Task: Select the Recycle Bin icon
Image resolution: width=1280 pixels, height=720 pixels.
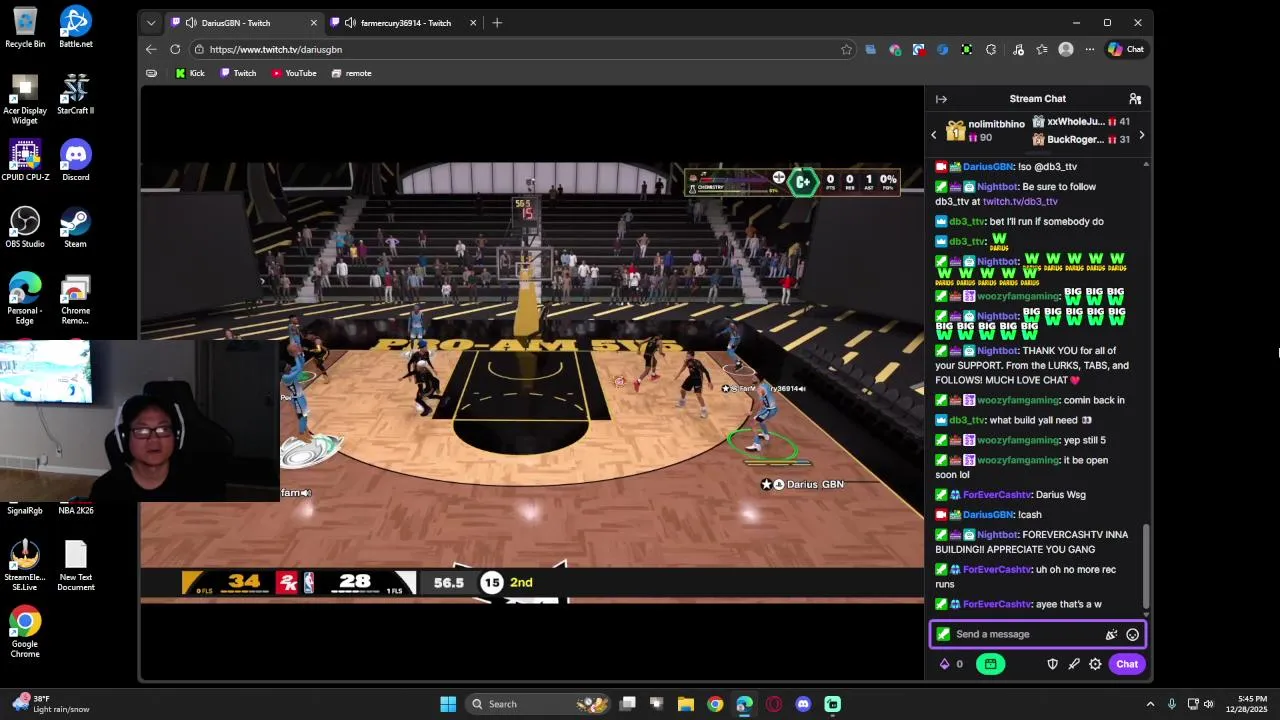Action: pos(25,27)
